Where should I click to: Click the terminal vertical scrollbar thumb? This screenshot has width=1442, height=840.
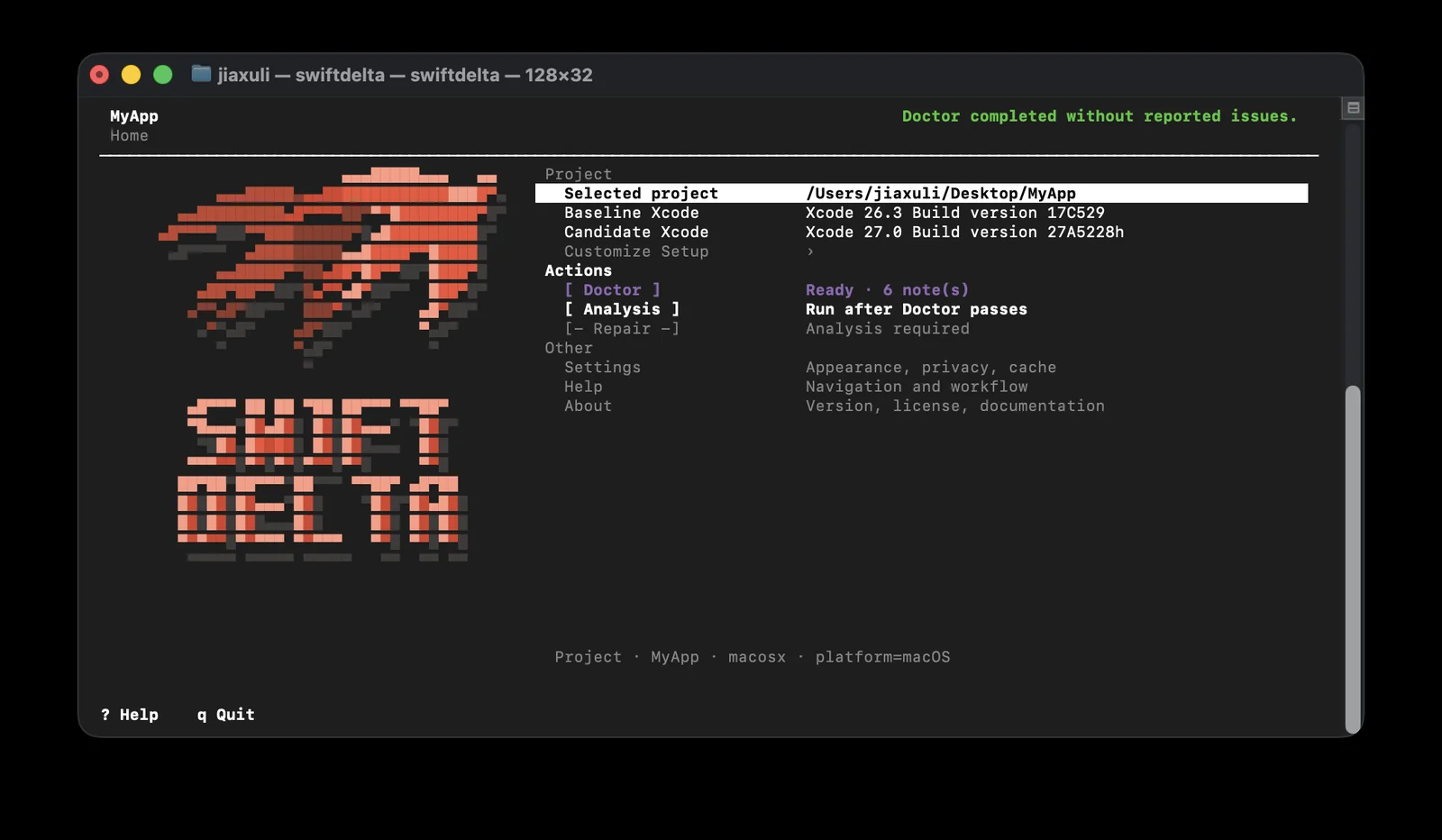click(1352, 560)
